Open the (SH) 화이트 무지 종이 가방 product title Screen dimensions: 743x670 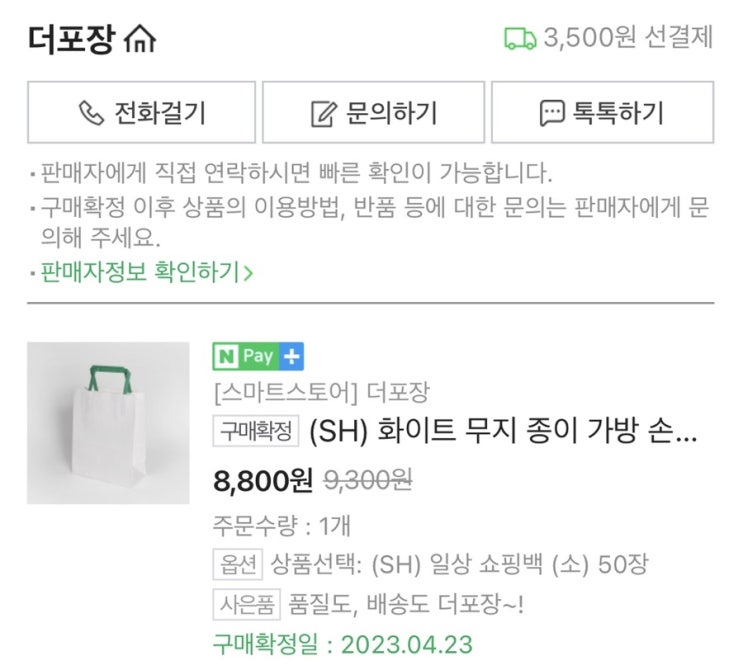click(x=504, y=432)
